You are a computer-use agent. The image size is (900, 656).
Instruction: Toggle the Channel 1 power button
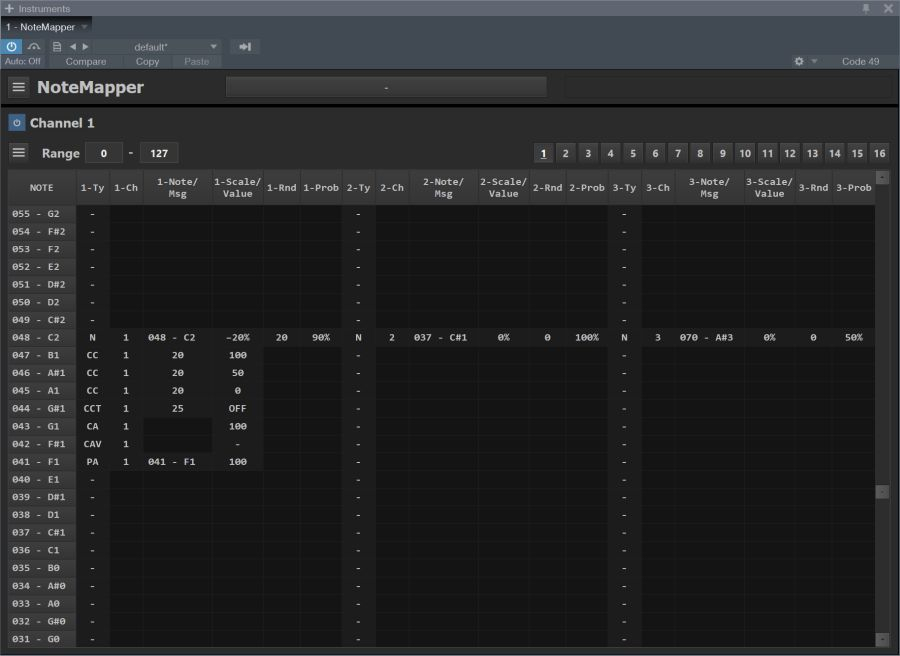click(x=16, y=123)
